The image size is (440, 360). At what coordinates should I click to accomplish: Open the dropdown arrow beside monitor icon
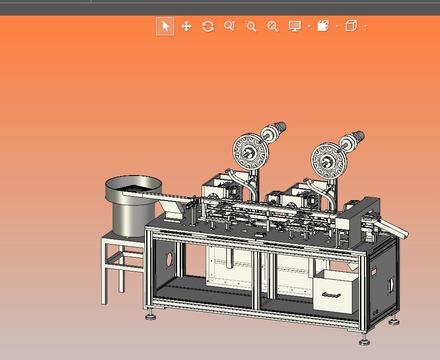point(309,26)
